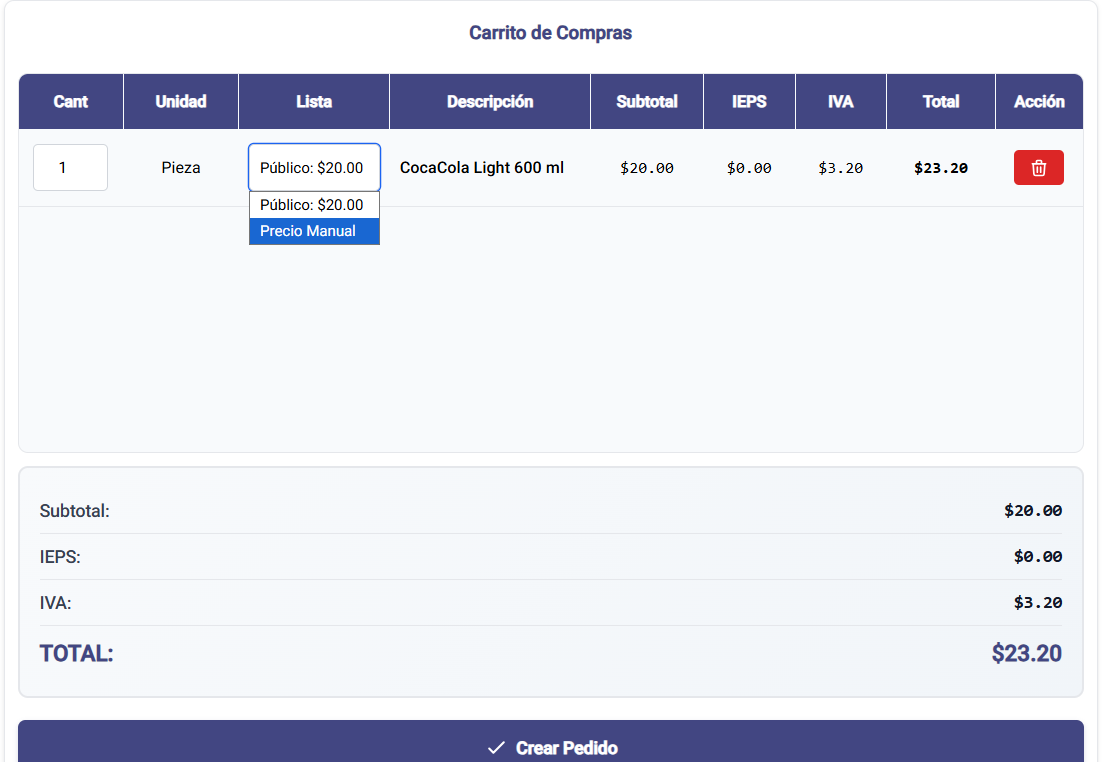Viewport: 1102px width, 762px height.
Task: Click the Crear Pedido button
Action: [x=551, y=742]
